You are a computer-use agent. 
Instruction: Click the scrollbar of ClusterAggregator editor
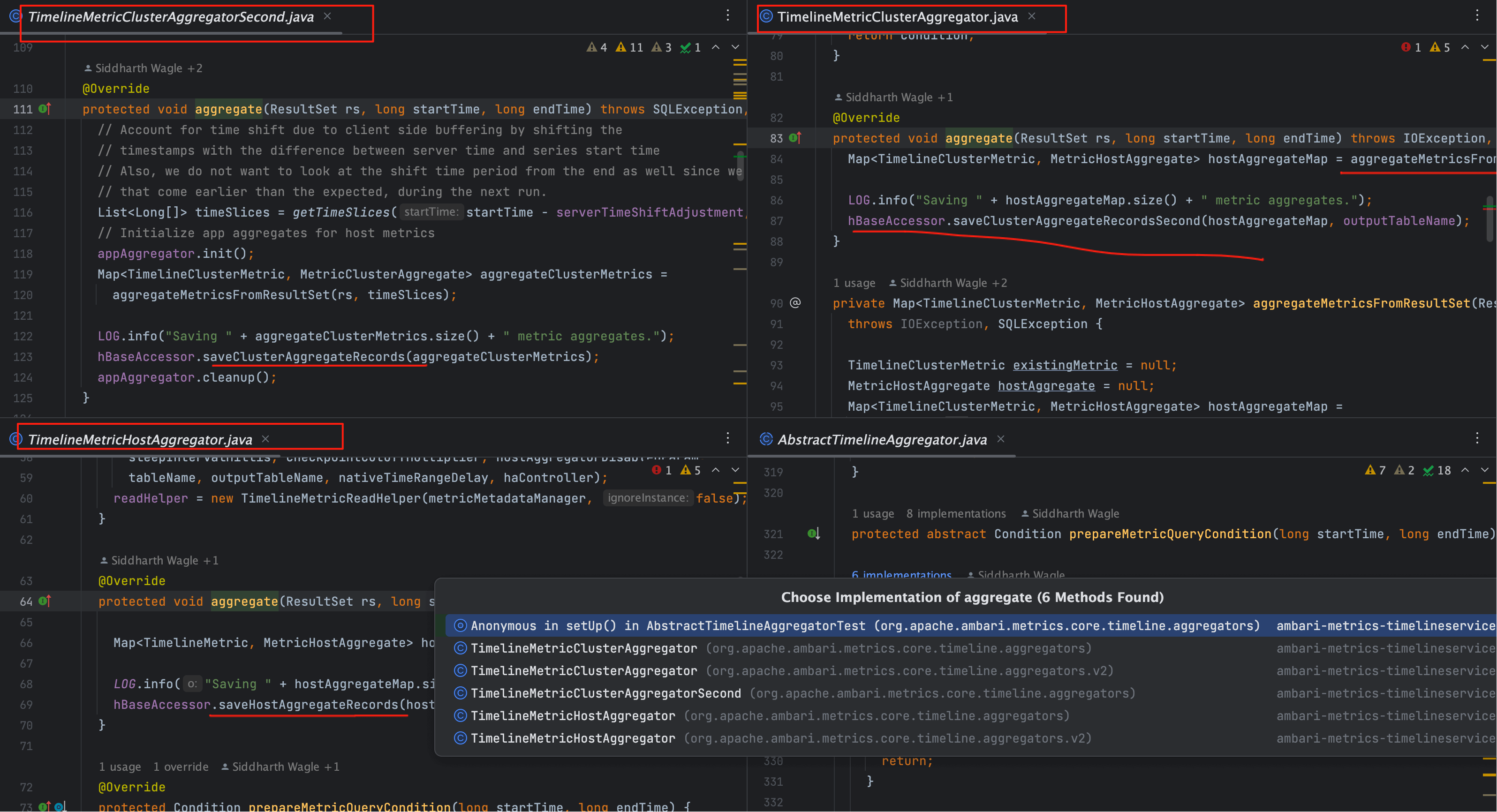[1489, 219]
